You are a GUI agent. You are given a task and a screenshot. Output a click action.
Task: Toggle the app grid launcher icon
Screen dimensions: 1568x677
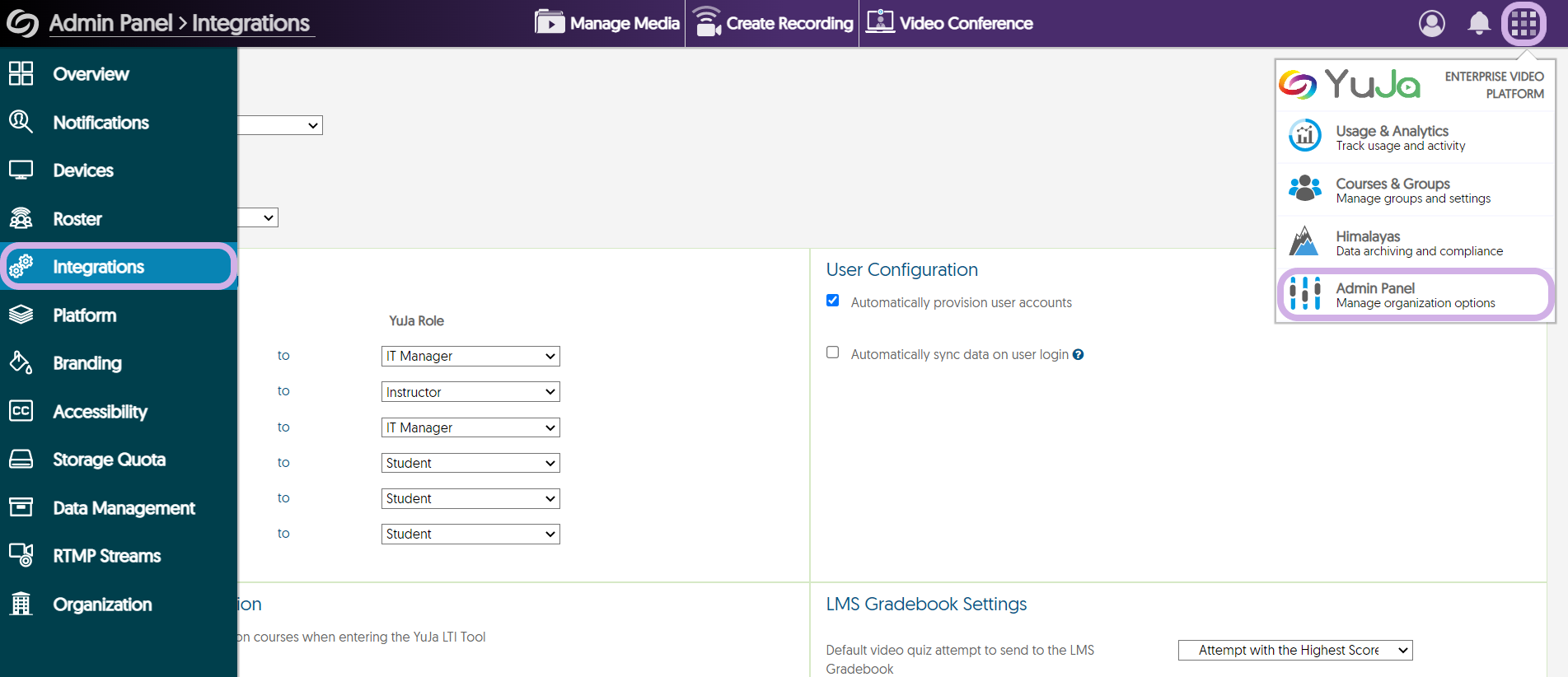point(1524,24)
